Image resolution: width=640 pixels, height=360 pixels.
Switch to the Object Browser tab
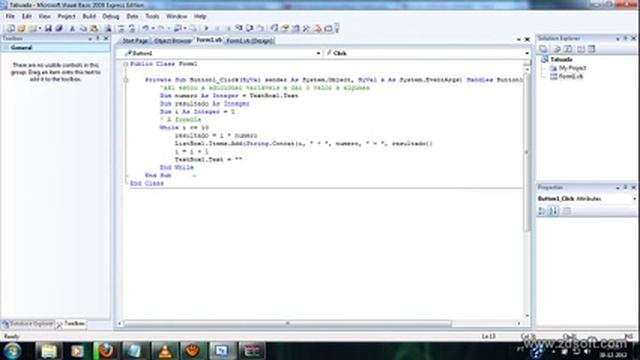click(173, 41)
